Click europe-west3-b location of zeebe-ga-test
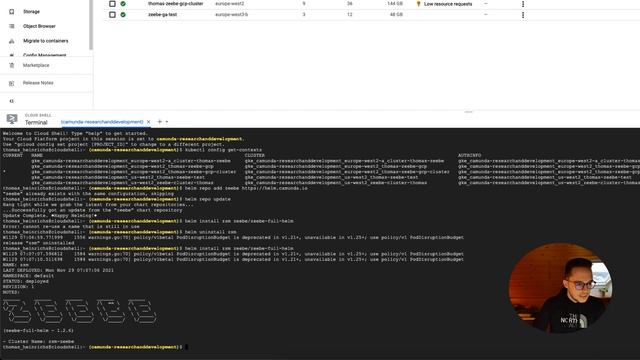 [x=231, y=14]
